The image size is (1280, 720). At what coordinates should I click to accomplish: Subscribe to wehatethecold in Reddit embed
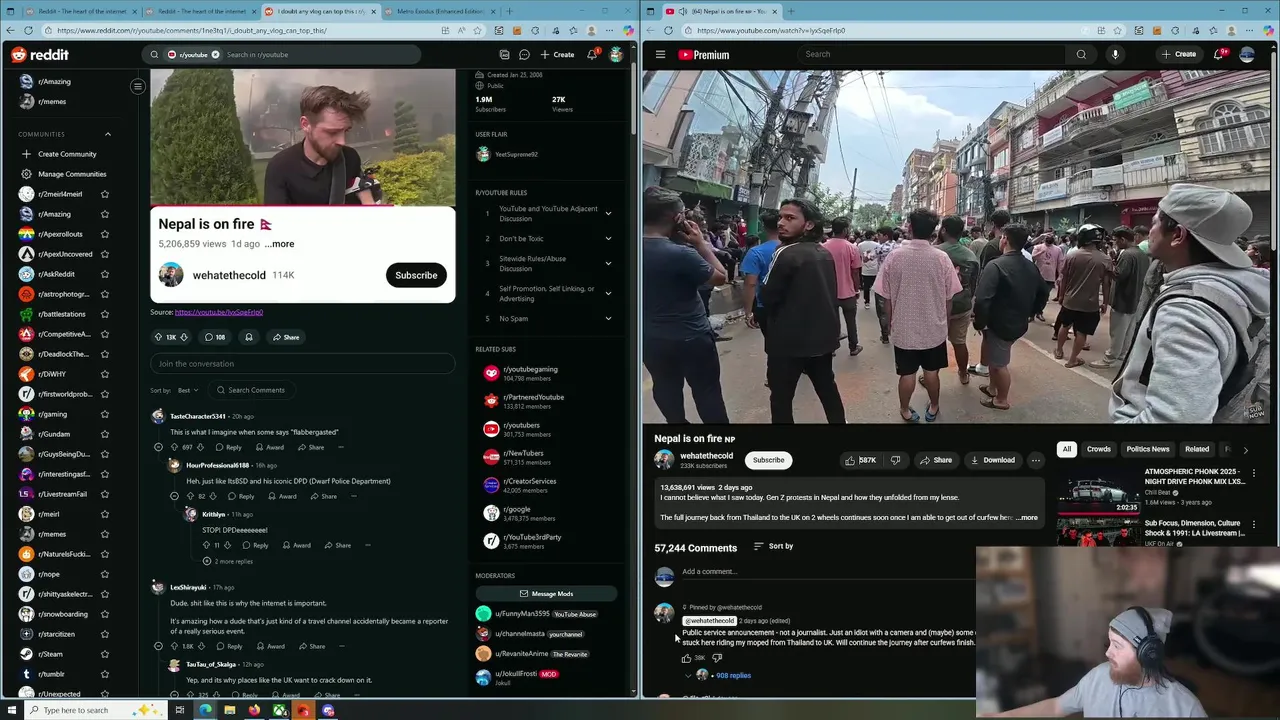tap(416, 276)
